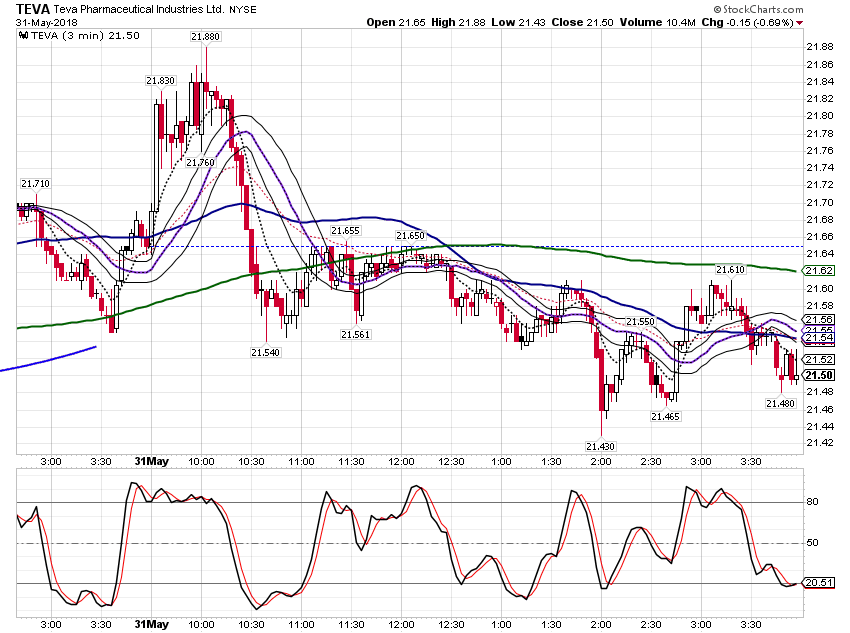Click the 21.561 low price annotation
The height and width of the screenshot is (633, 850).
tap(356, 335)
